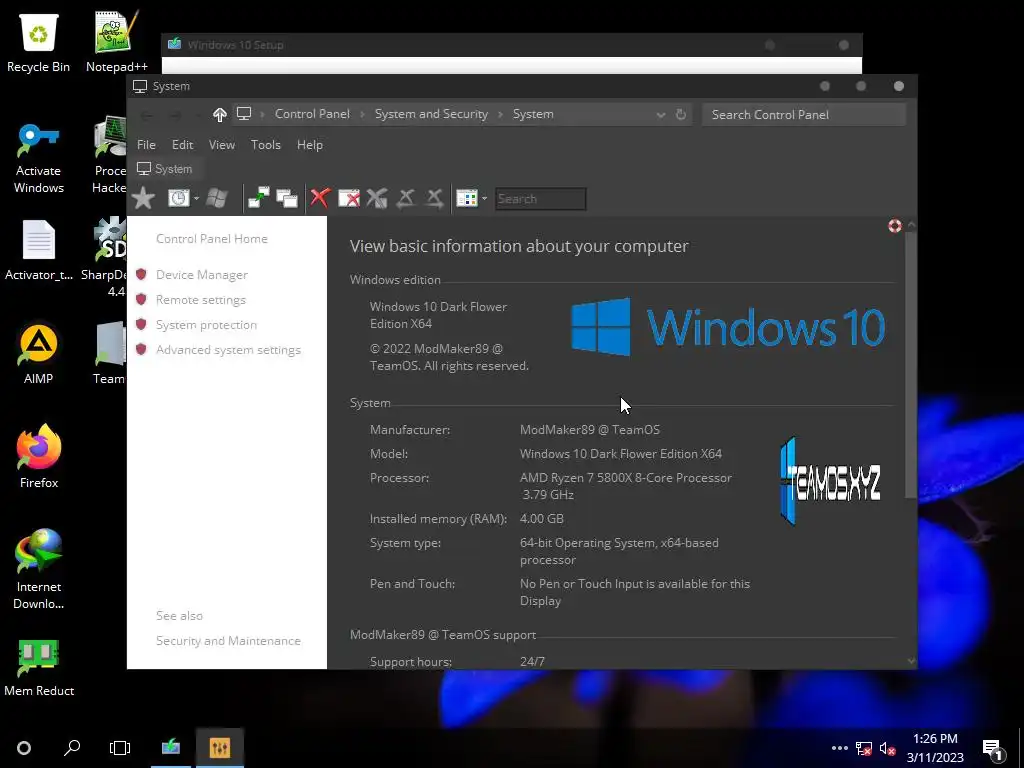The image size is (1024, 768).
Task: Click the red X close tab icon
Action: pyautogui.click(x=319, y=198)
